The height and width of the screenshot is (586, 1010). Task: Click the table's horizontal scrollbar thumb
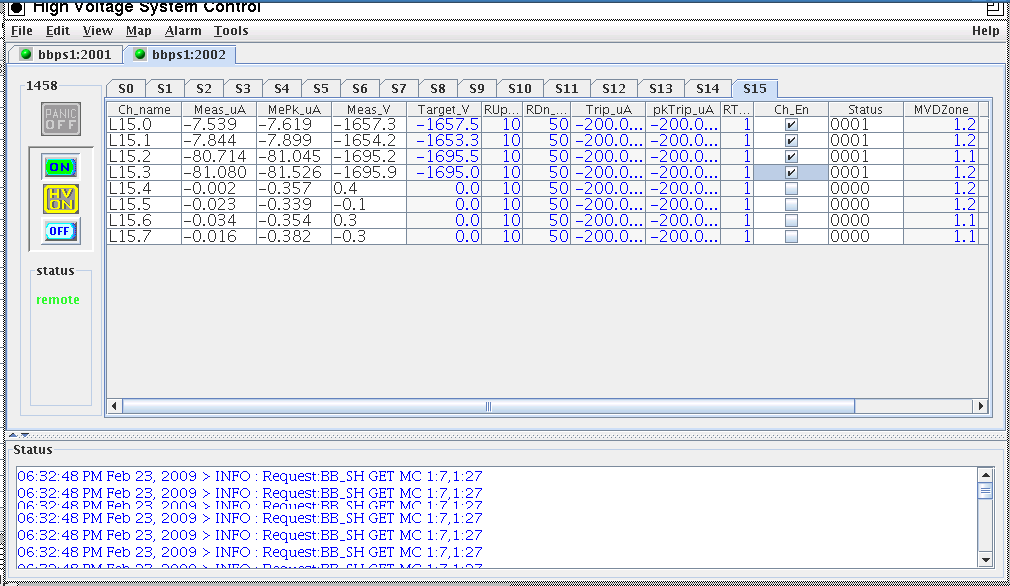[488, 406]
